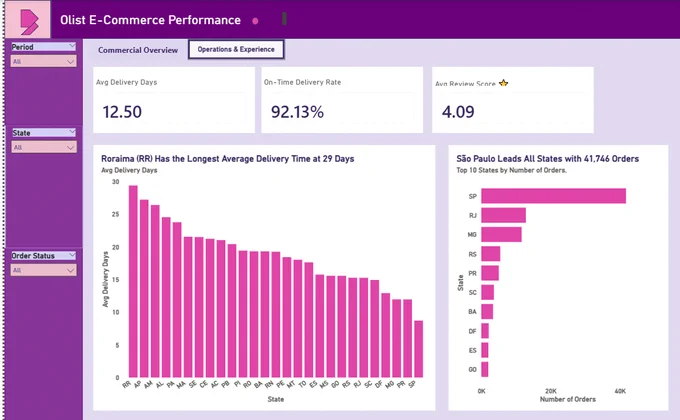Click the pink dot next to dashboard title

255,21
